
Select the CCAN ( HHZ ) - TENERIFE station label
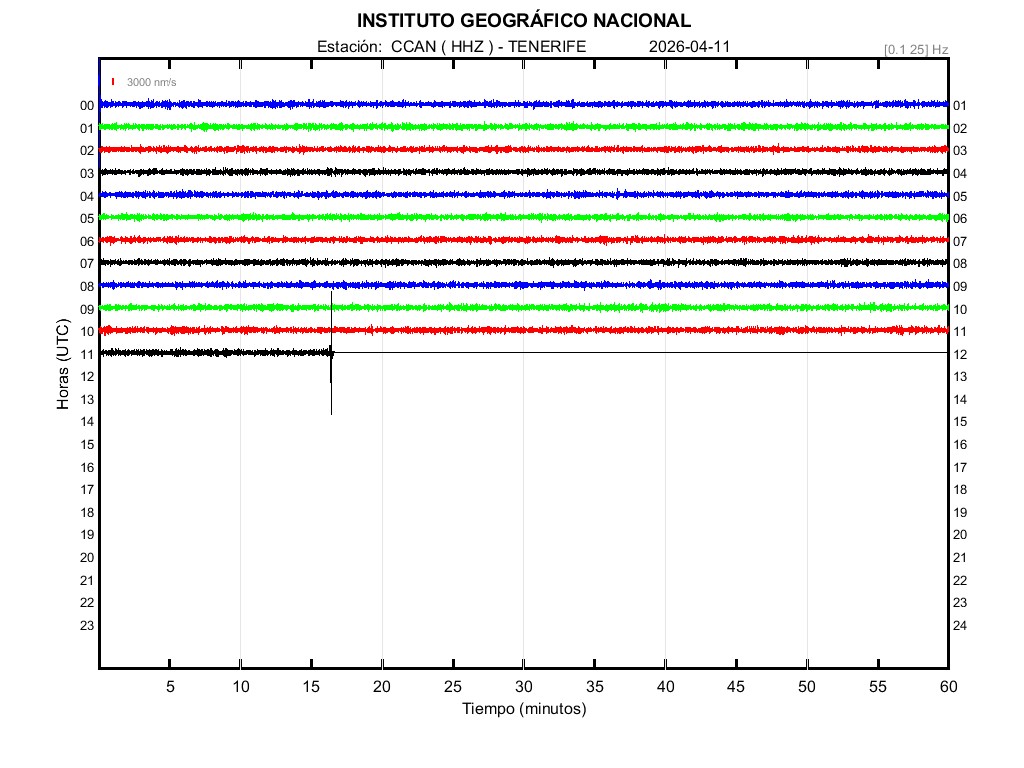tap(451, 47)
